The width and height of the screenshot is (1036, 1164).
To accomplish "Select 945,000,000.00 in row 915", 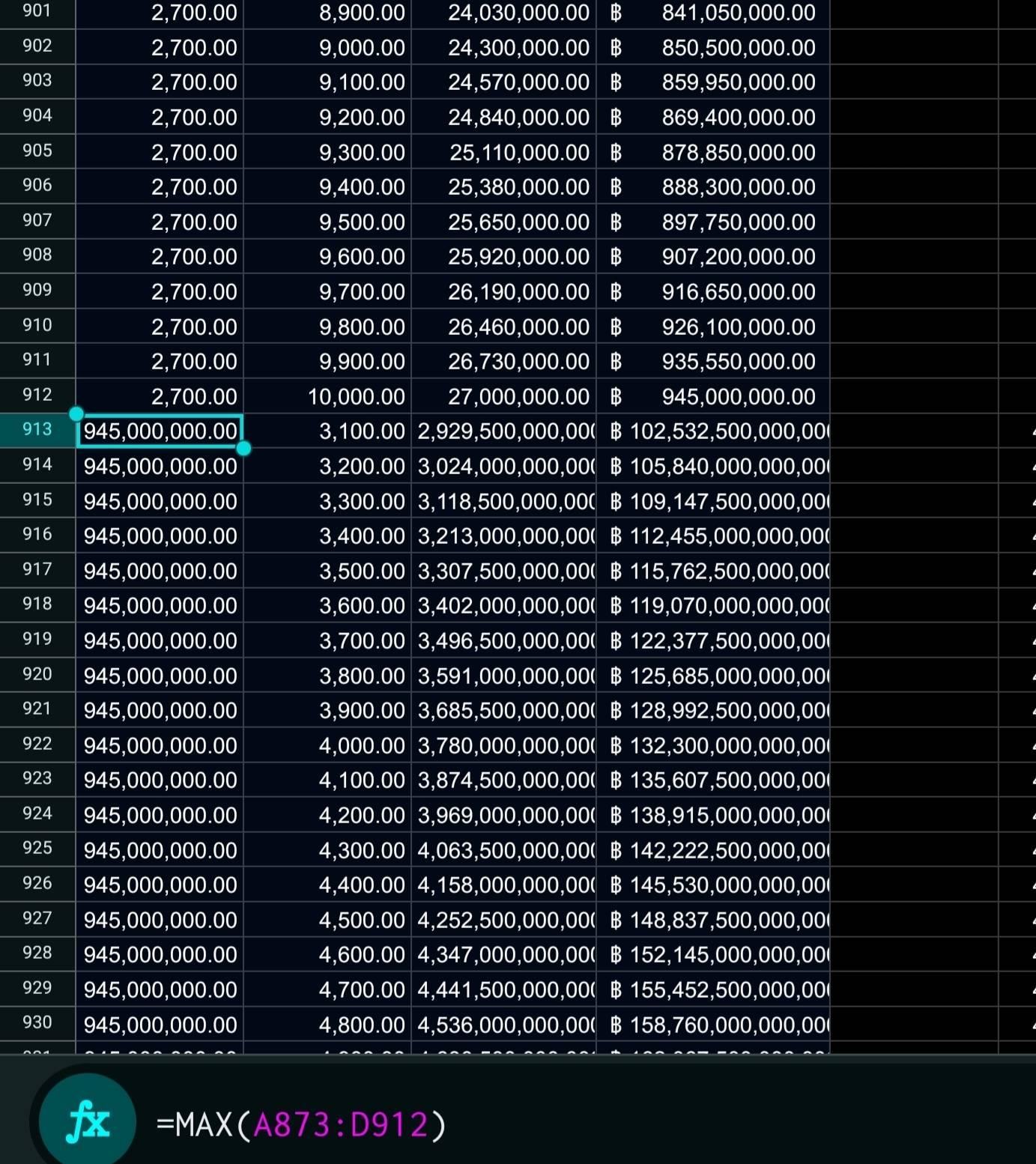I will coord(160,500).
